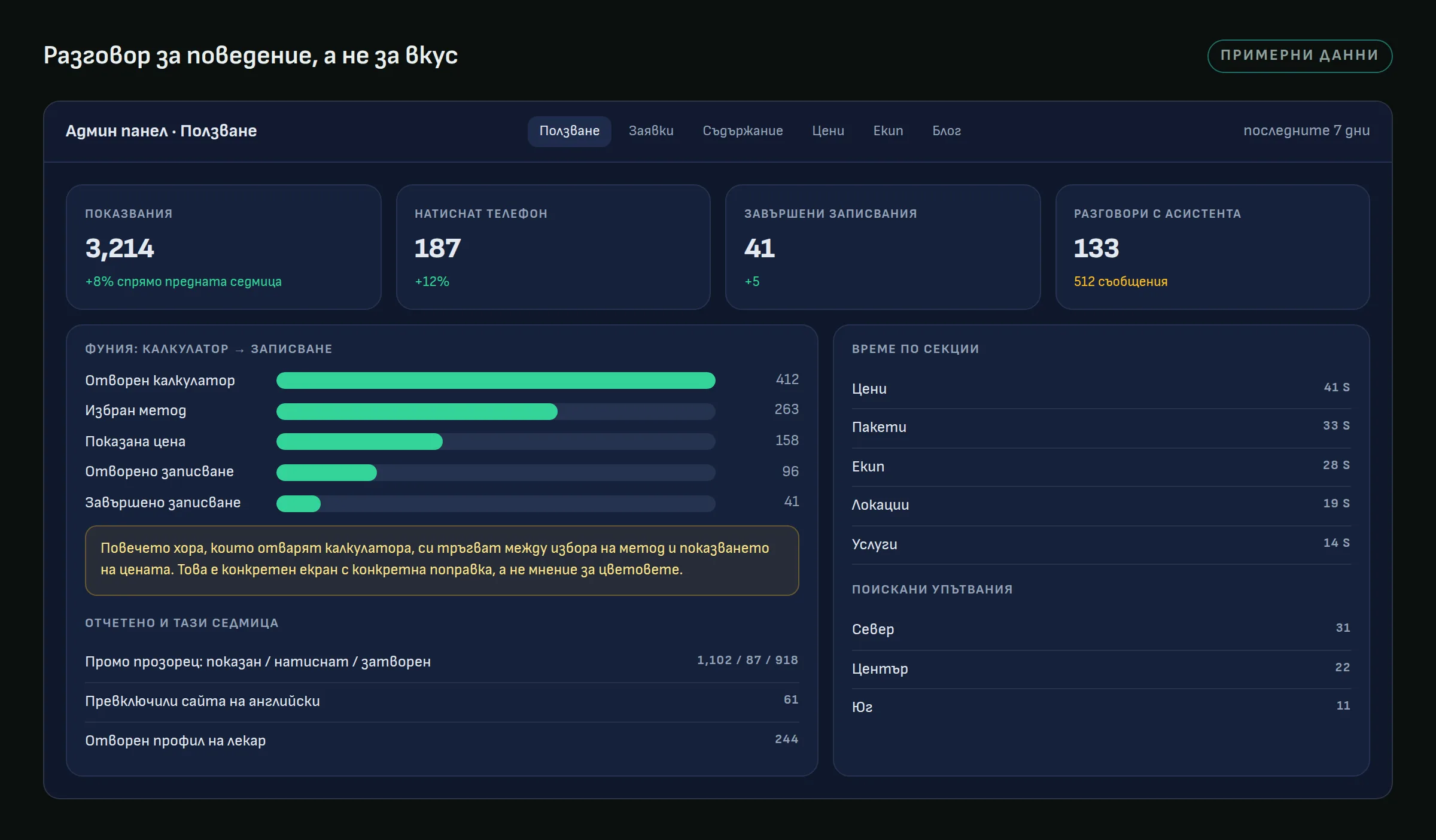Click the последните 7 дни period label
This screenshot has width=1436, height=840.
(1306, 131)
